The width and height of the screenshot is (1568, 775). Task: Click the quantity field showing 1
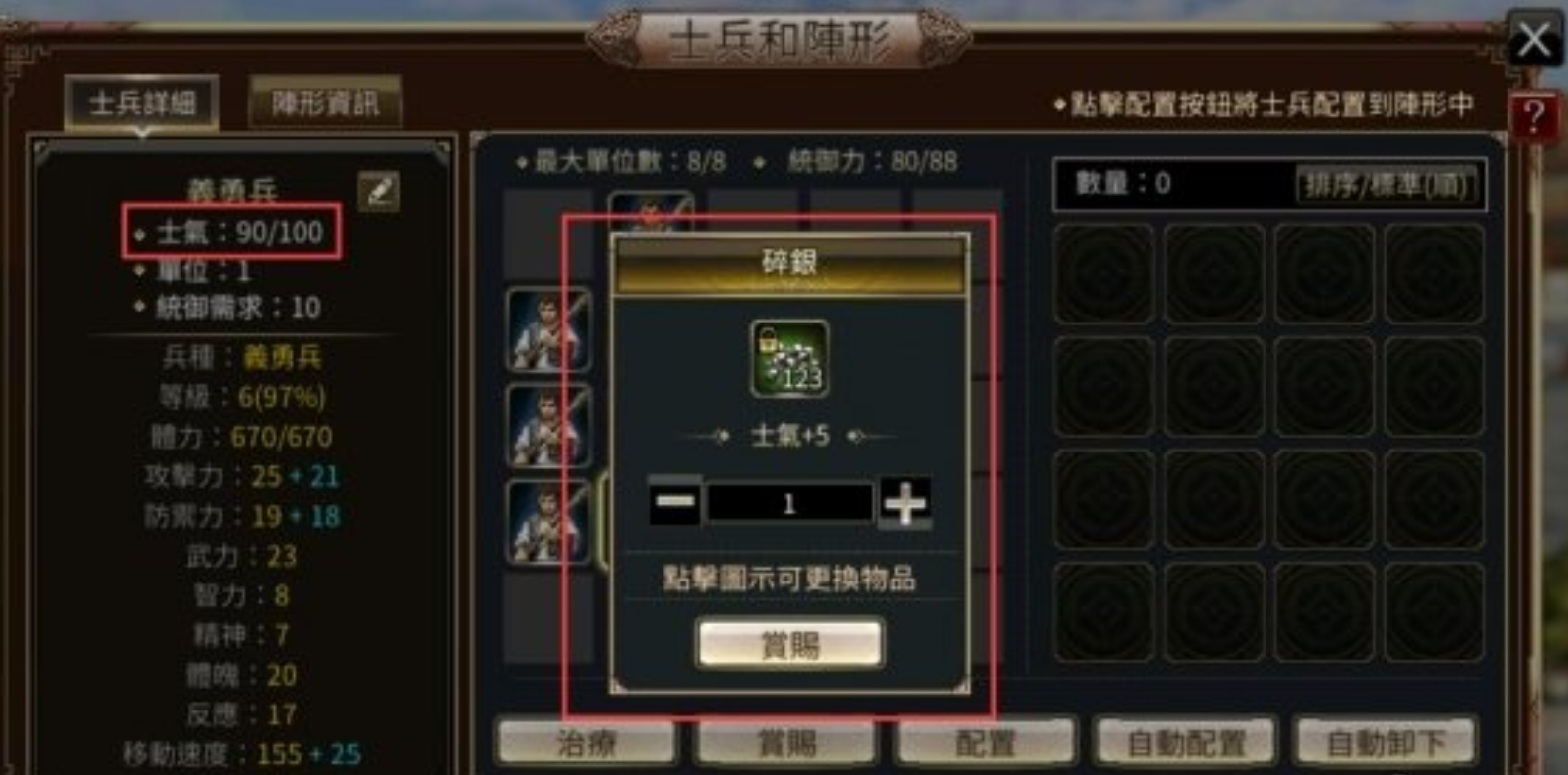point(789,503)
